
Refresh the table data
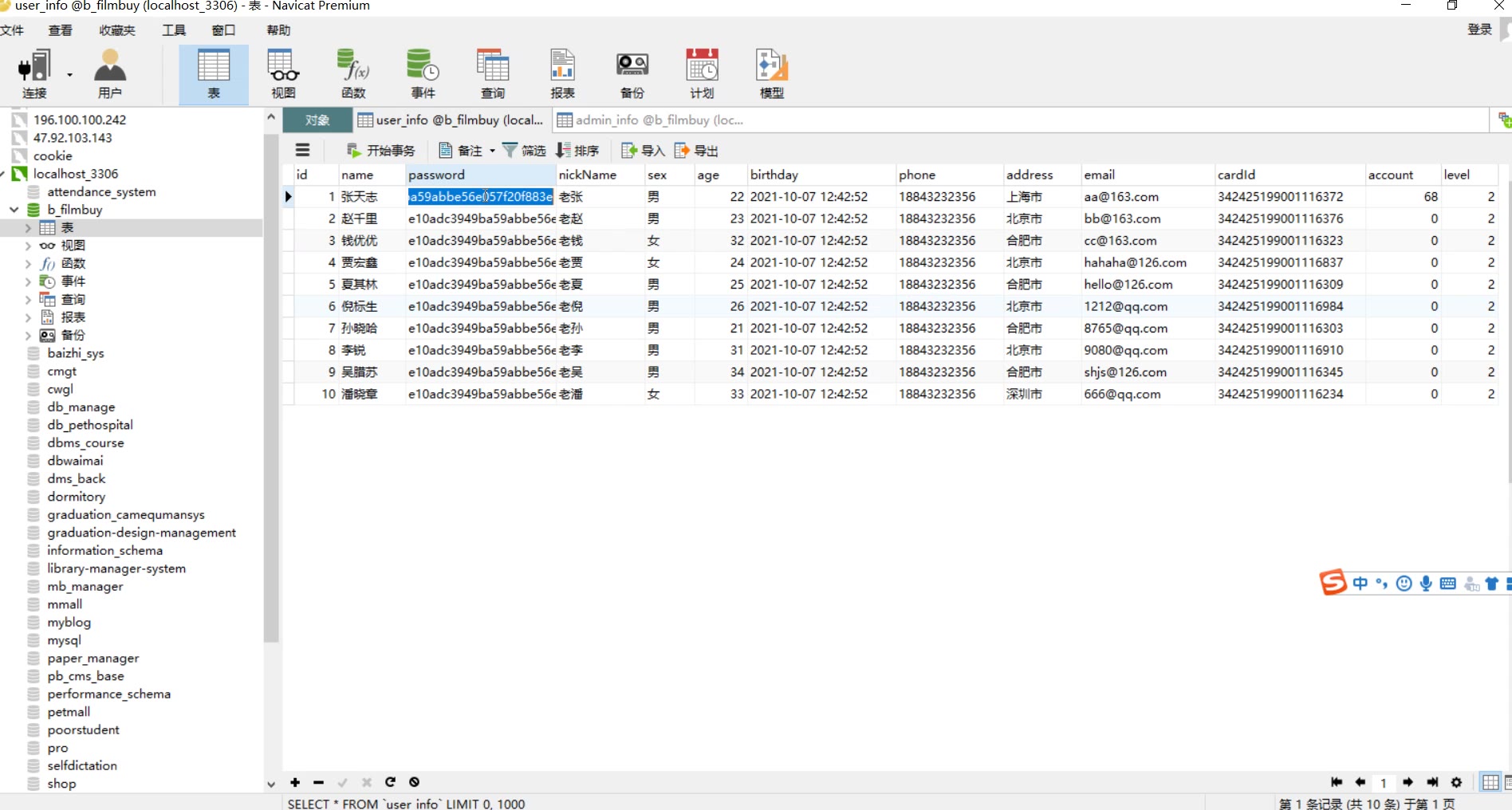(x=390, y=782)
